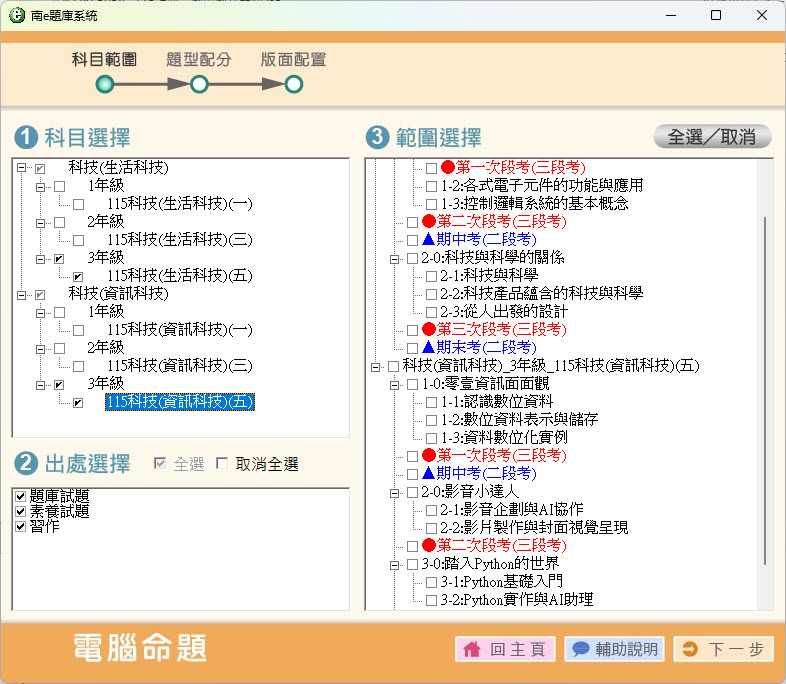The image size is (786, 684).
Task: Collapse the 科技(生活科技) subject tree node
Action: pos(21,168)
